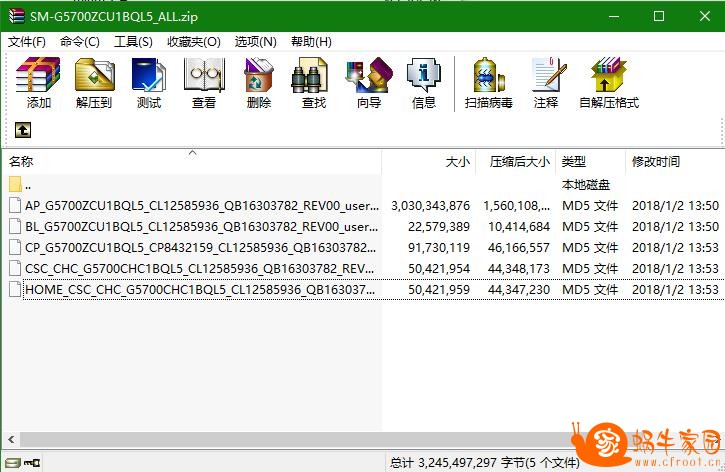Click size value 3,030,343,876

(430, 206)
